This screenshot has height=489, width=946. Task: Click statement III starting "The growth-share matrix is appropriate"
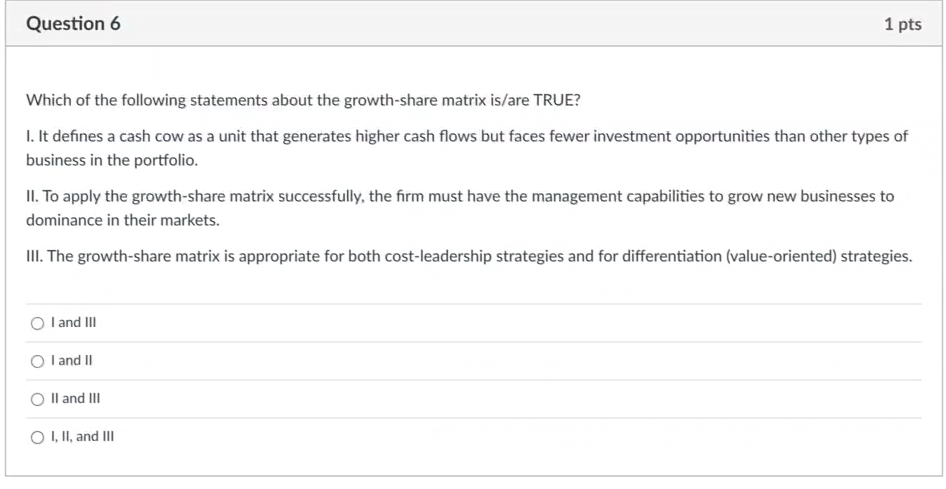point(469,257)
